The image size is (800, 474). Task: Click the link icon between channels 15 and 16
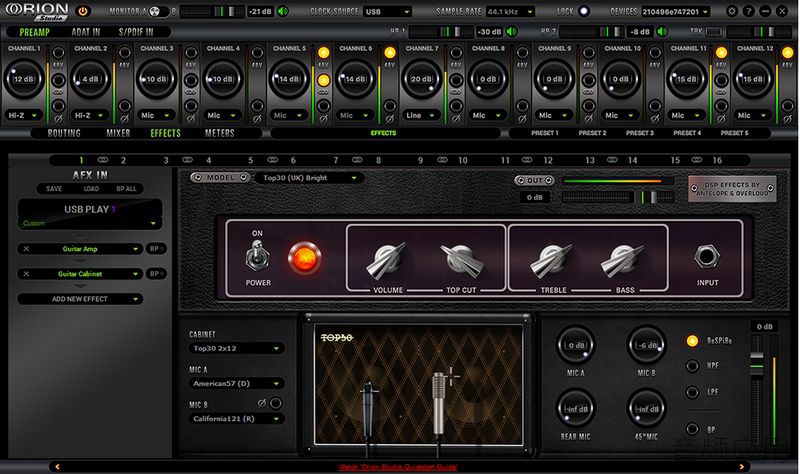coord(696,160)
